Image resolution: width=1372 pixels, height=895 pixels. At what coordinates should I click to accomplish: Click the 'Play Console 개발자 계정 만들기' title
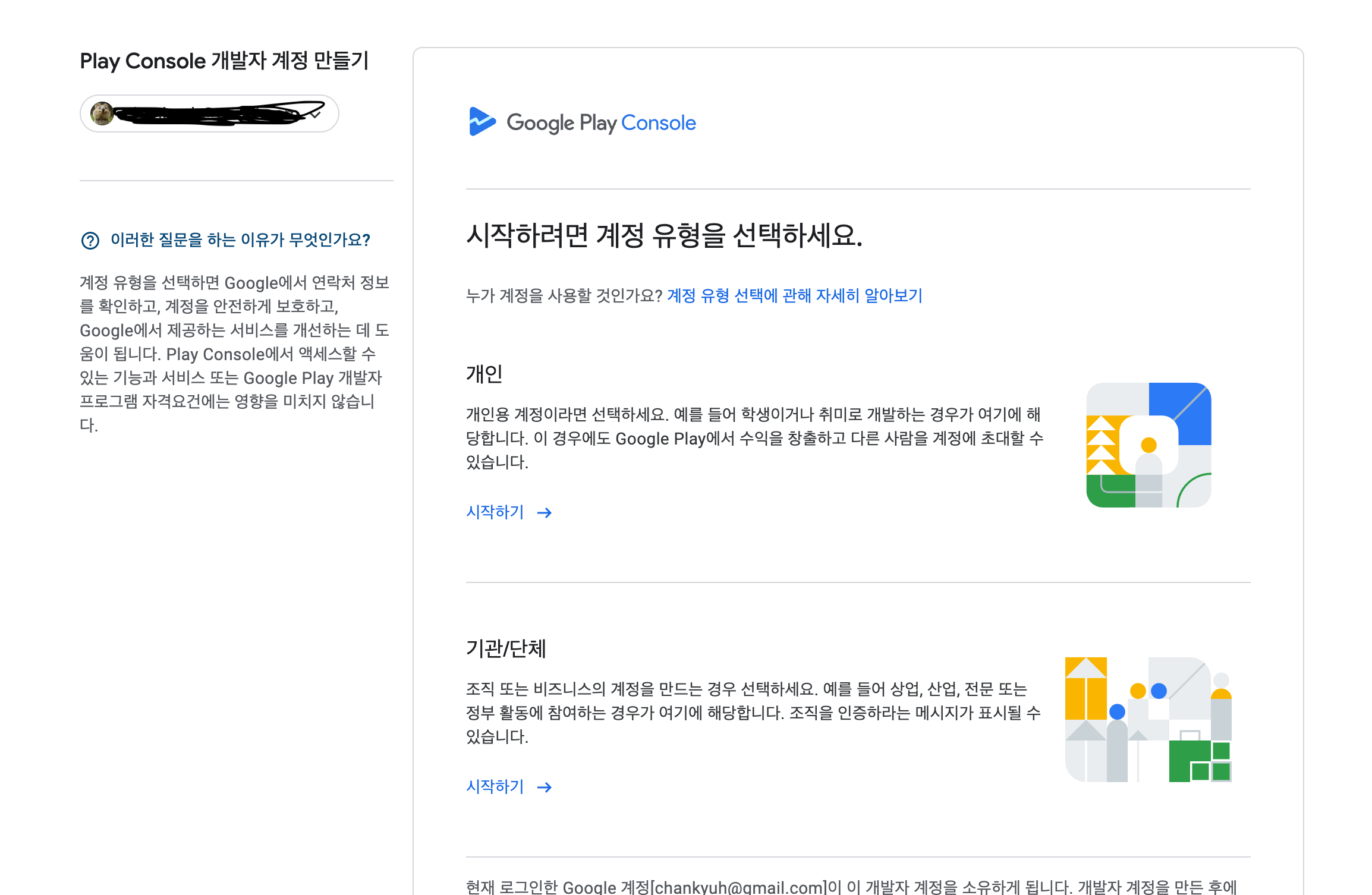(x=225, y=61)
